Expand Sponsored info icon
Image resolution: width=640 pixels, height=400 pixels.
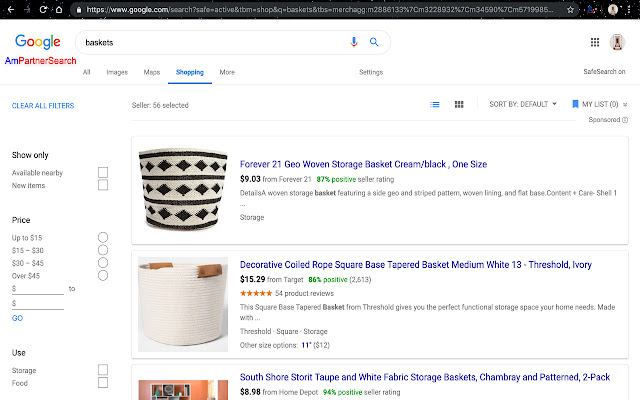(625, 120)
